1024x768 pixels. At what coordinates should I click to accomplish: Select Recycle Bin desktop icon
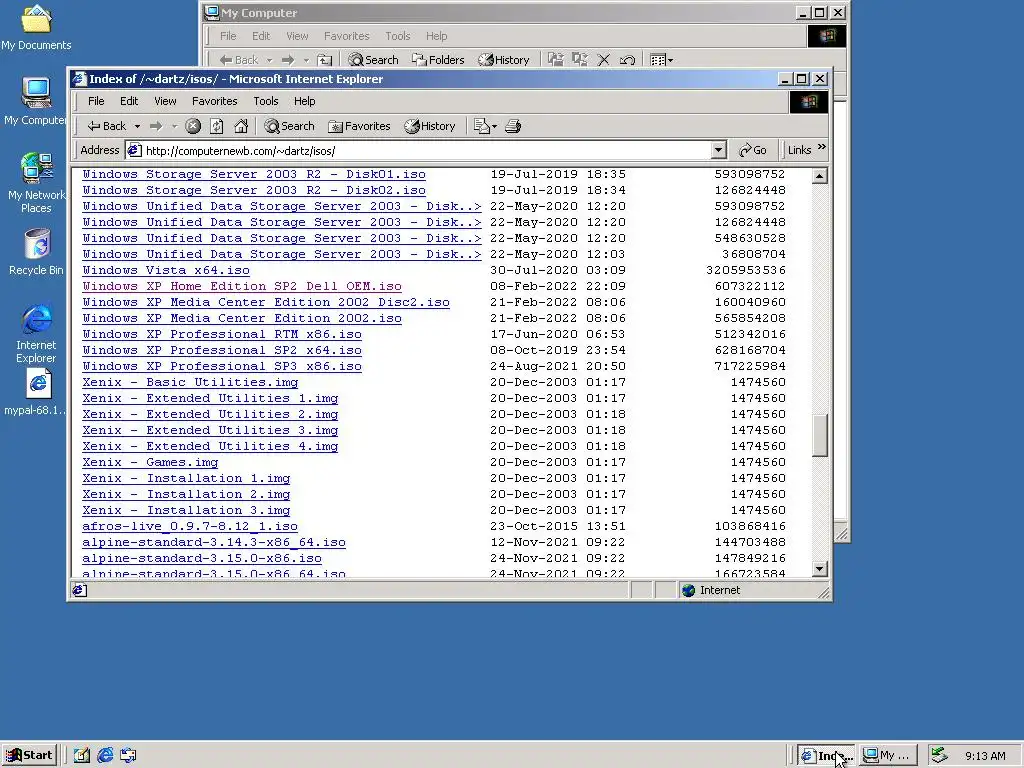pos(36,252)
